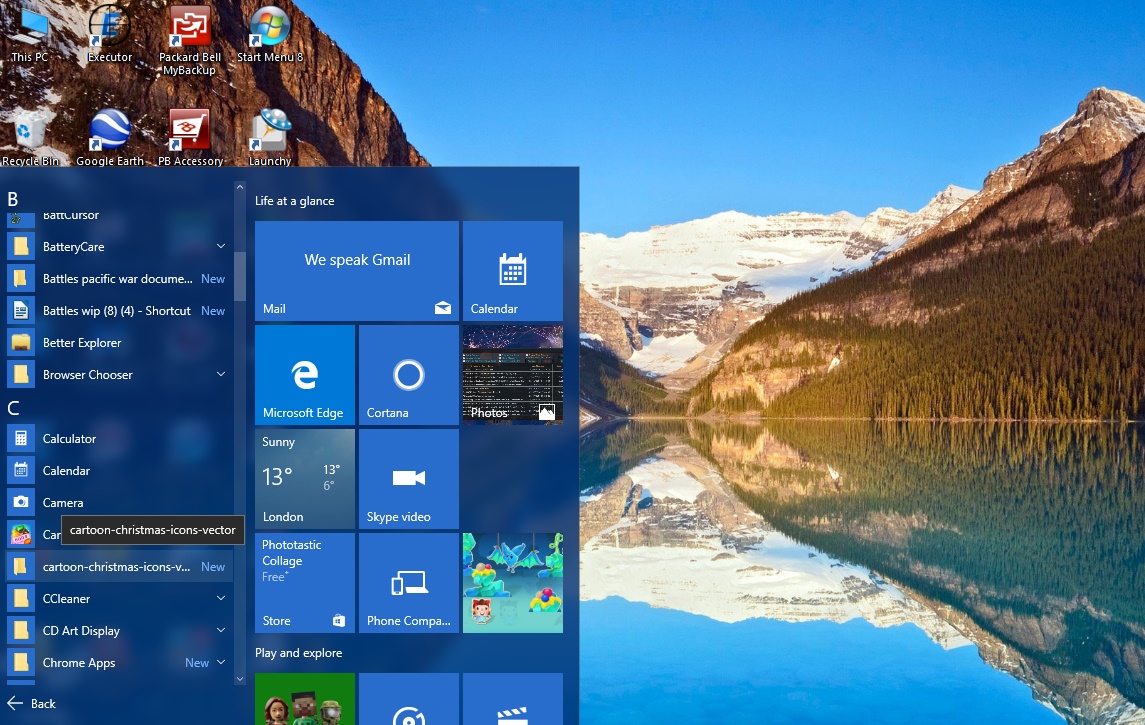Open This PC desktop icon
Screen dimensions: 1145x725
pyautogui.click(x=29, y=33)
